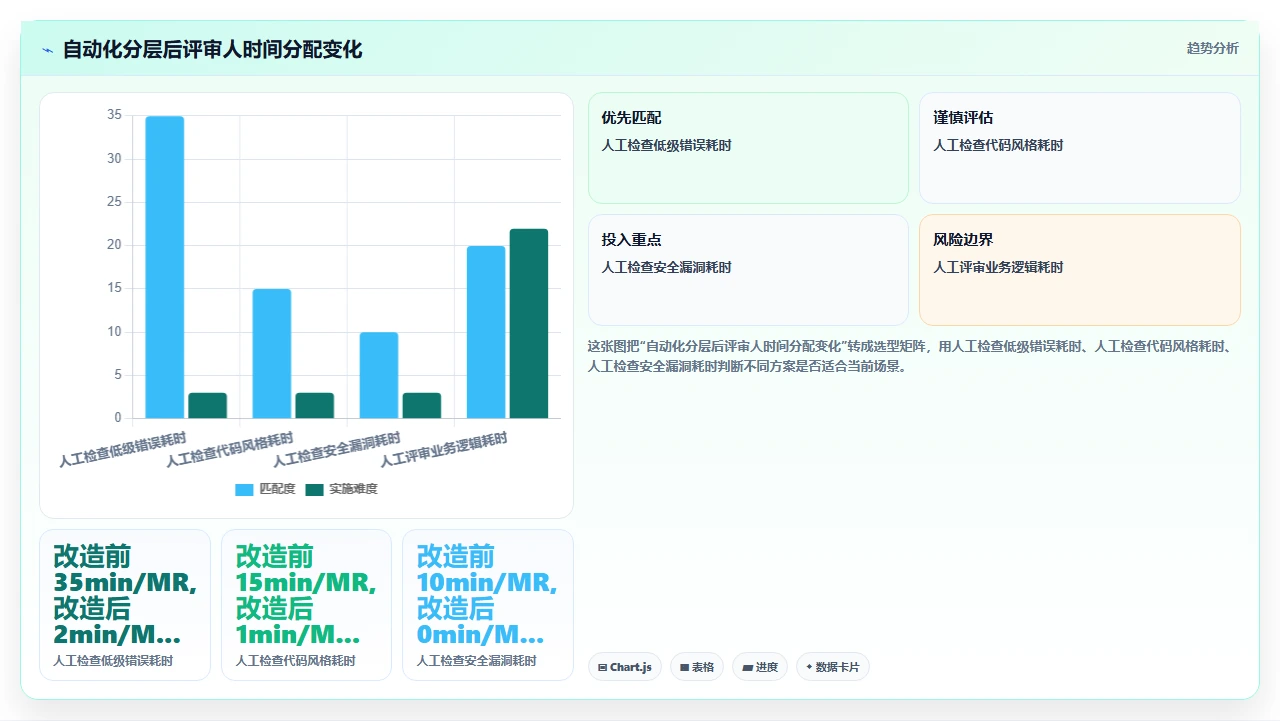1280x721 pixels.
Task: Click the 15min/MR data card
Action: coord(306,605)
